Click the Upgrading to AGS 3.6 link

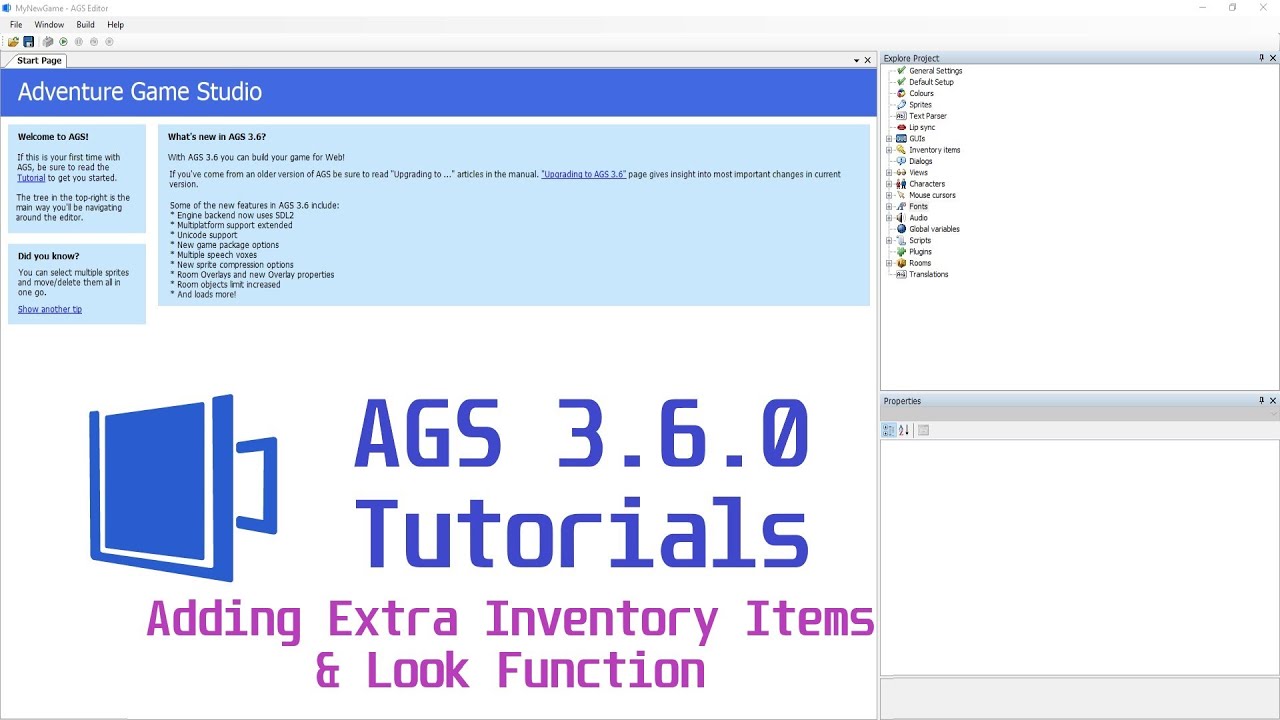pyautogui.click(x=584, y=174)
